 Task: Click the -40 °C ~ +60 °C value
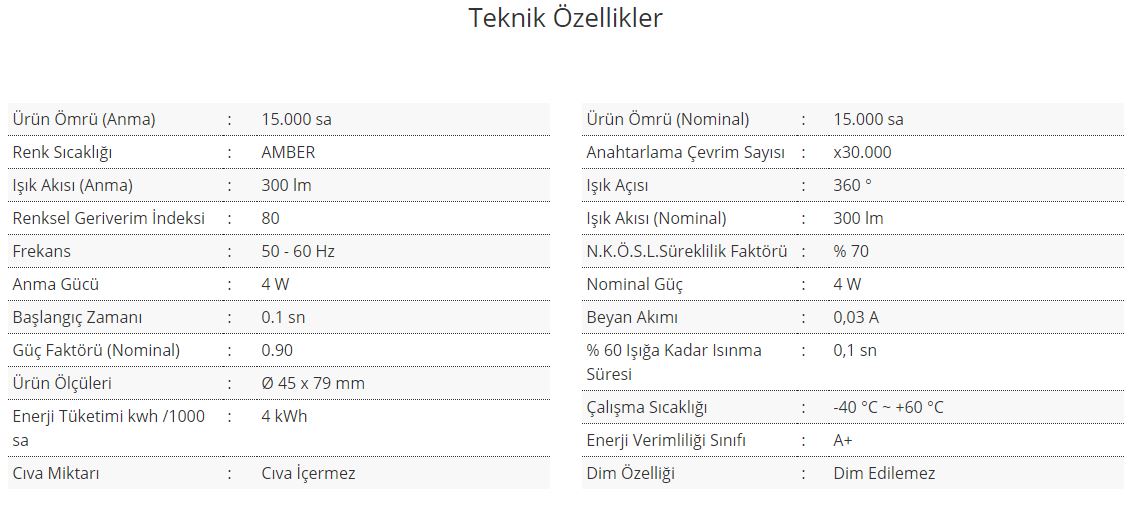tap(888, 407)
